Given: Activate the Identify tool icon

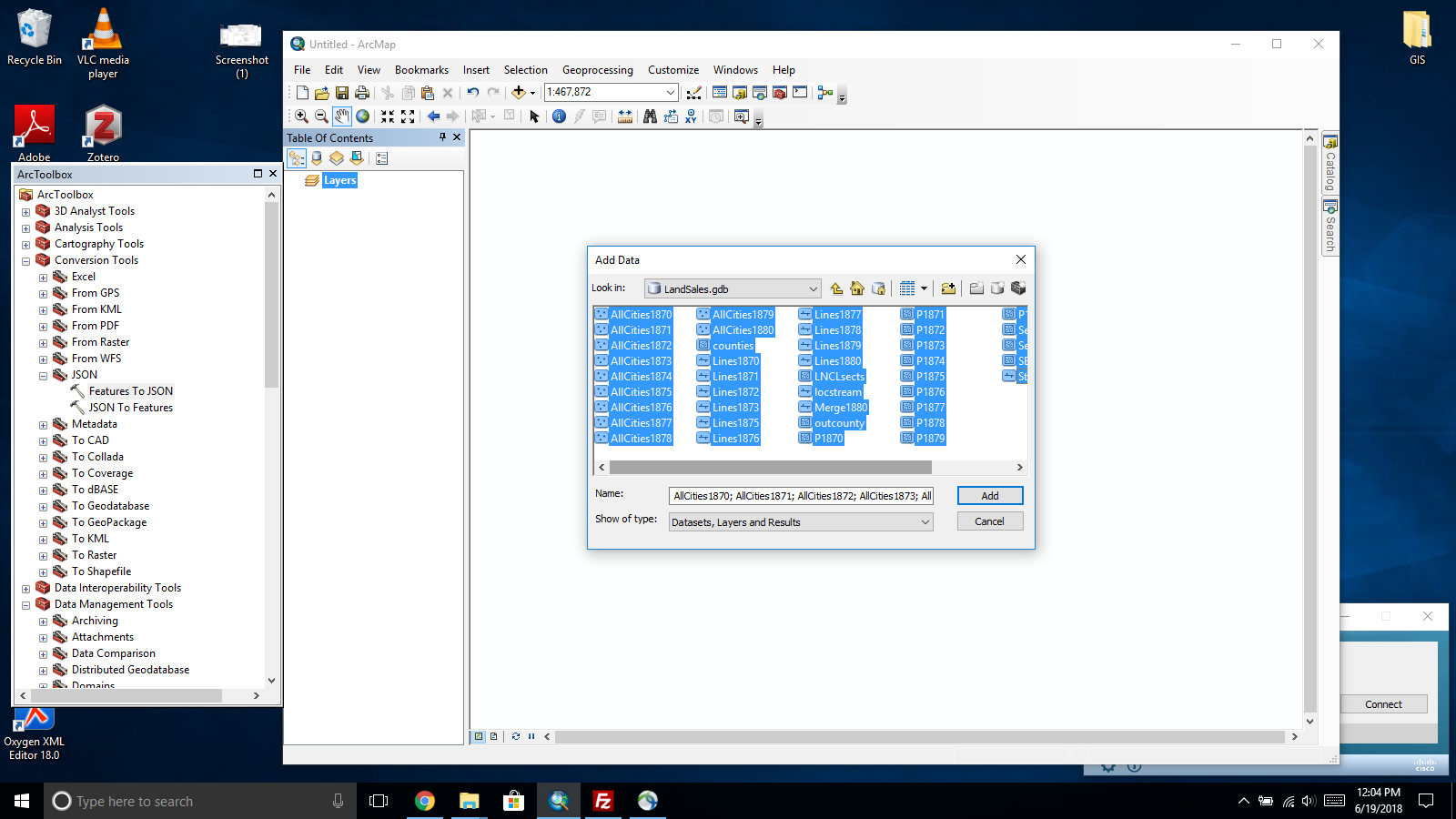Looking at the screenshot, I should [x=559, y=116].
